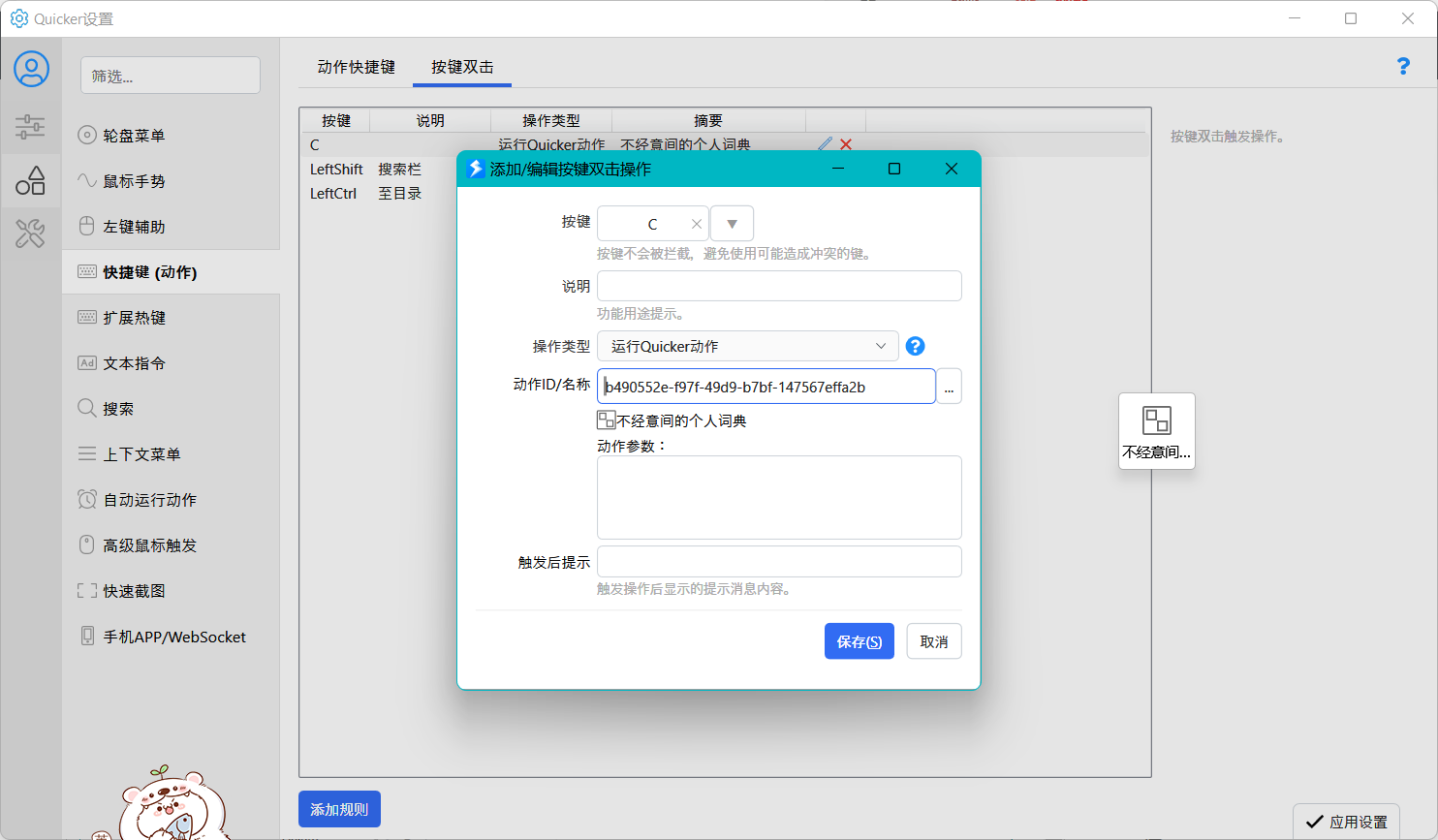Click the pencil edit icon in row C
Image resolution: width=1438 pixels, height=840 pixels.
[825, 144]
